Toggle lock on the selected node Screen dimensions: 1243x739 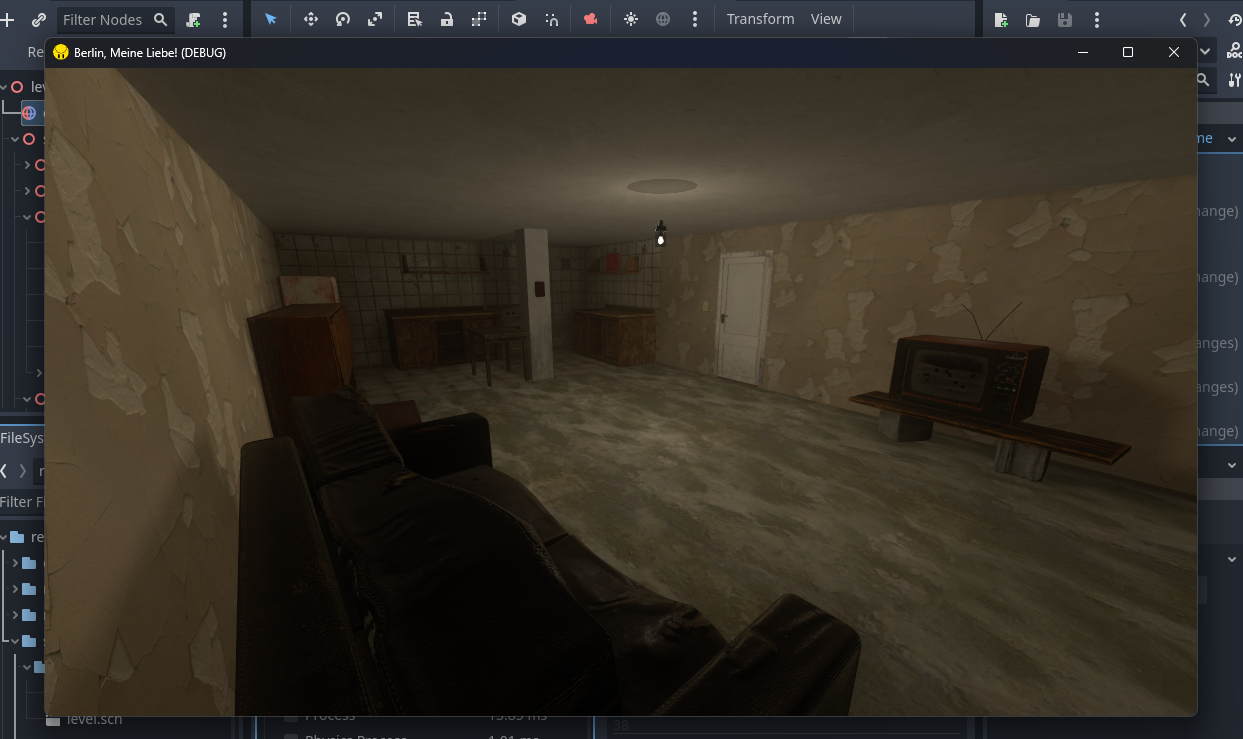tap(447, 19)
